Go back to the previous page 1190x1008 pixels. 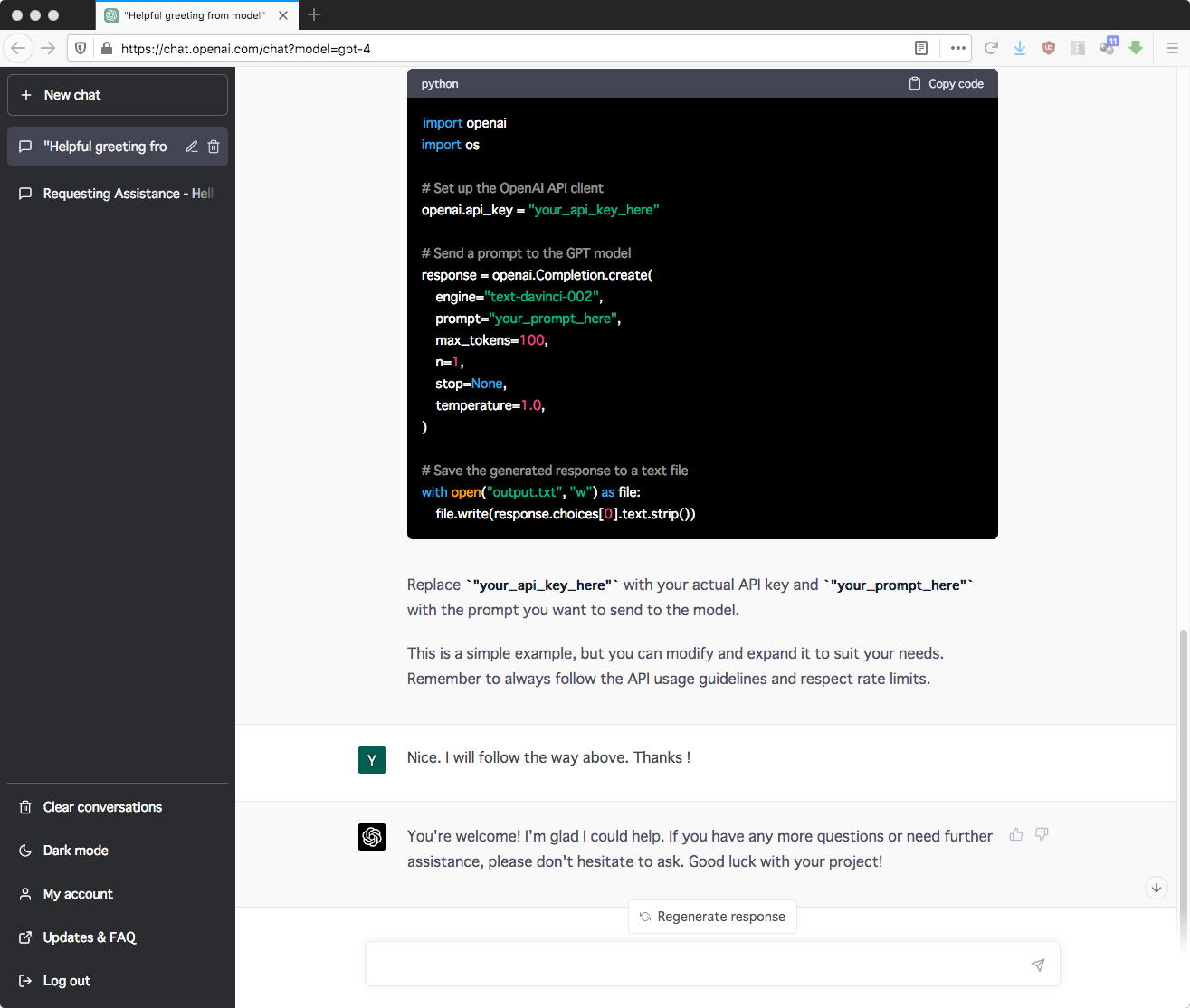(x=18, y=48)
